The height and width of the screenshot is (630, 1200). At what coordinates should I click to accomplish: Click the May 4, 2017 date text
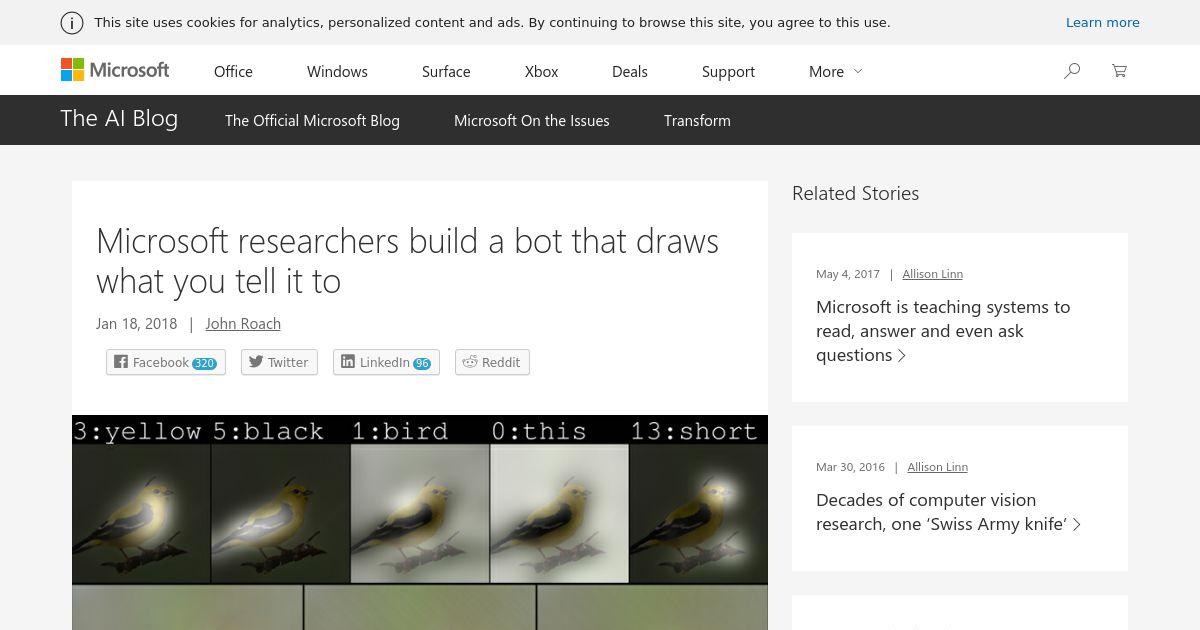point(848,274)
